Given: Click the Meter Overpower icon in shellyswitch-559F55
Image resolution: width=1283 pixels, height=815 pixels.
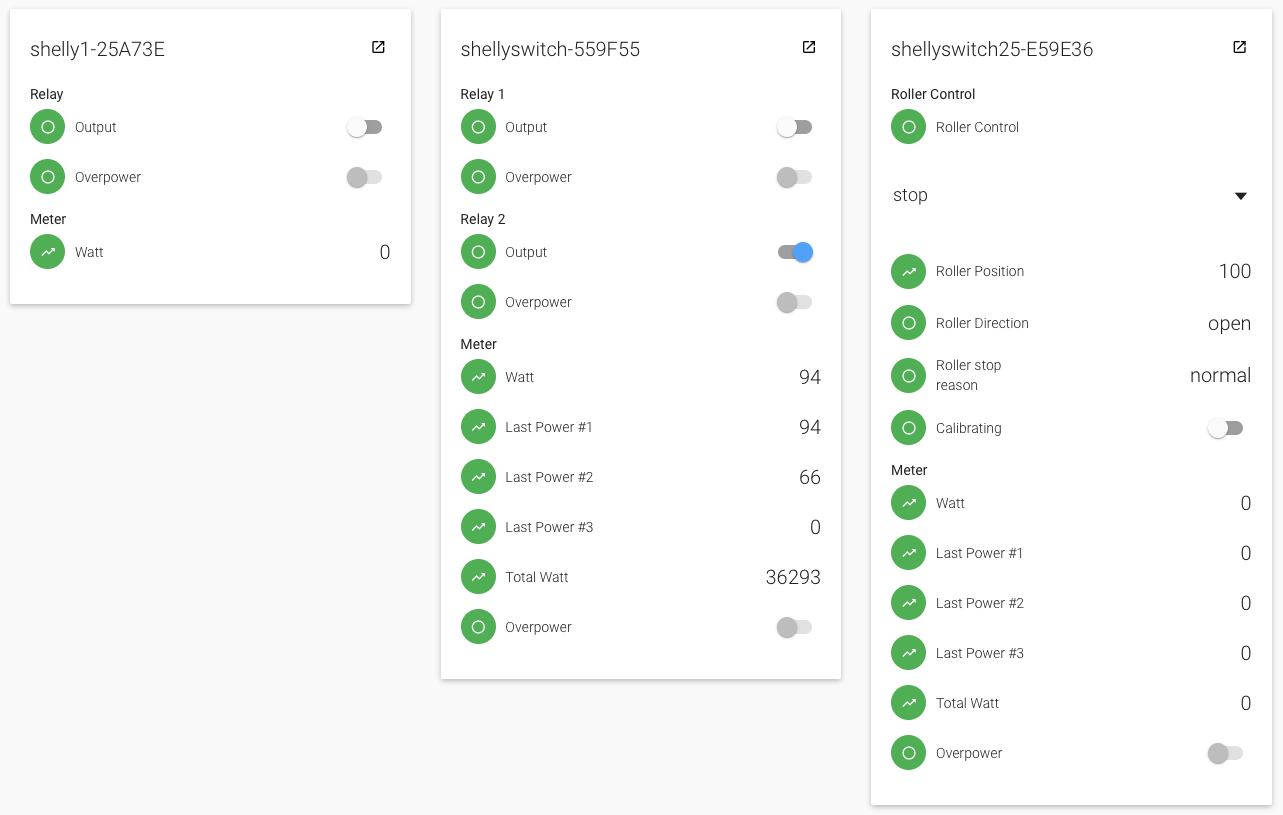Looking at the screenshot, I should click(478, 627).
